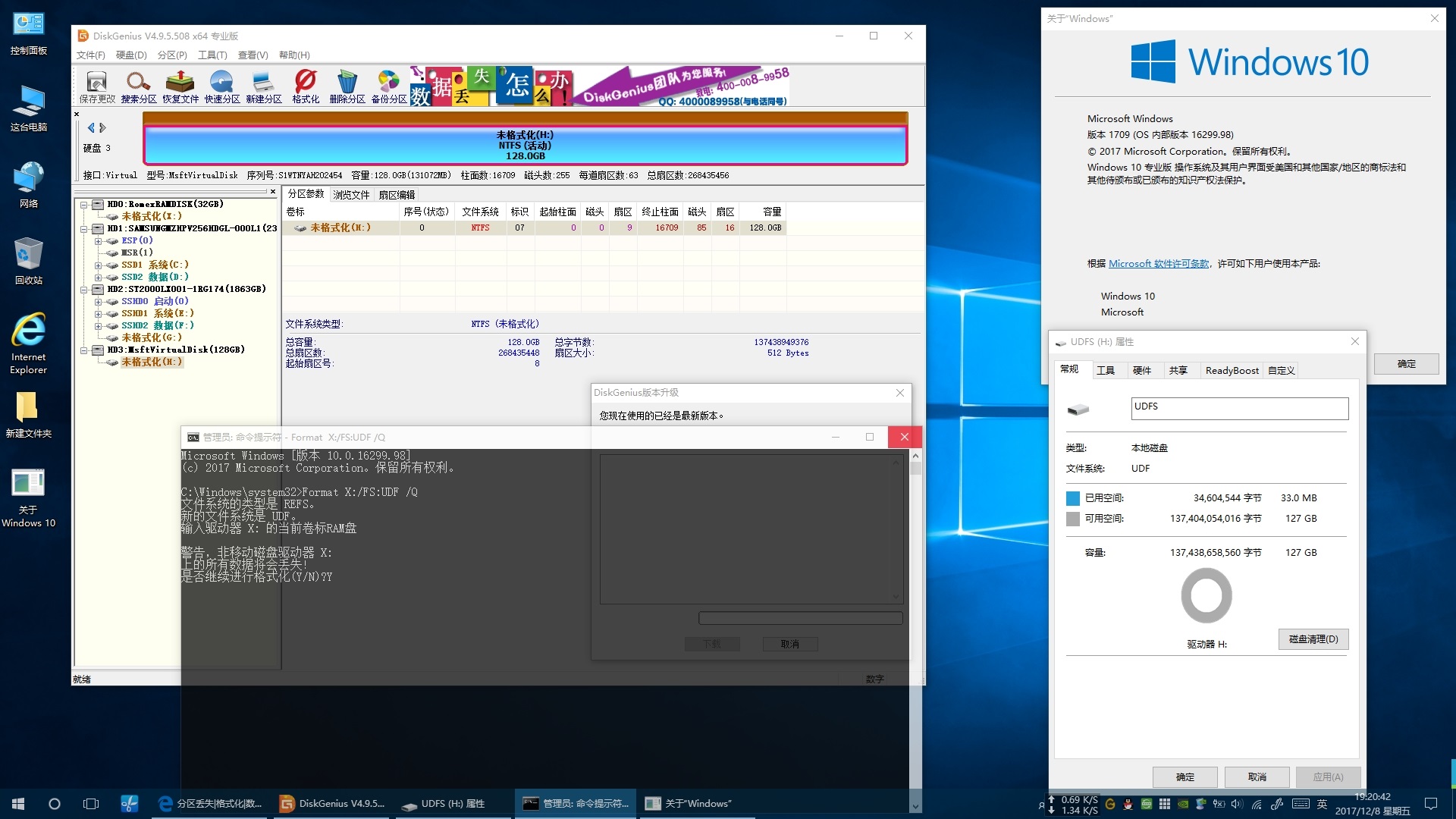
Task: Collapse the HD2 ST2000LX001 disk node
Action: [84, 289]
